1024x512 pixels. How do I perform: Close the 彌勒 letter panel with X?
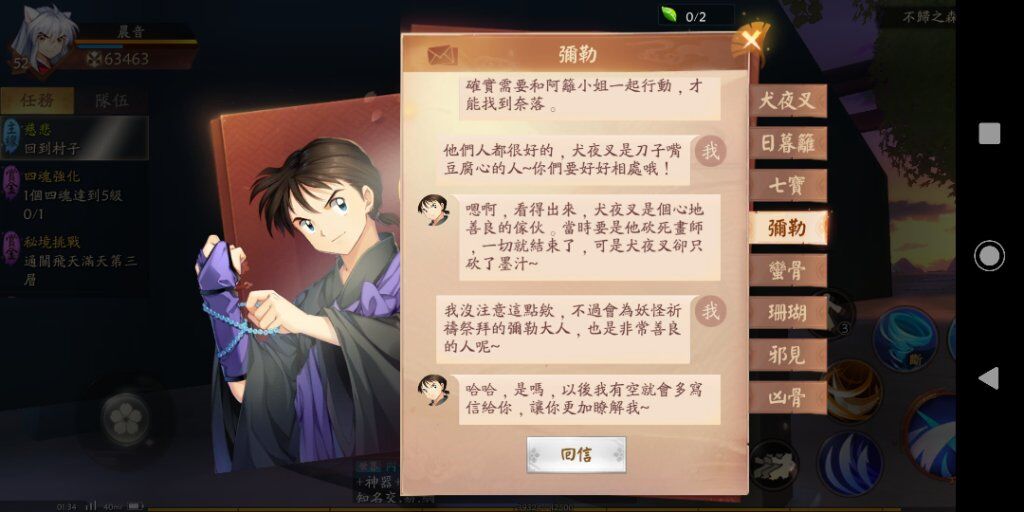751,40
